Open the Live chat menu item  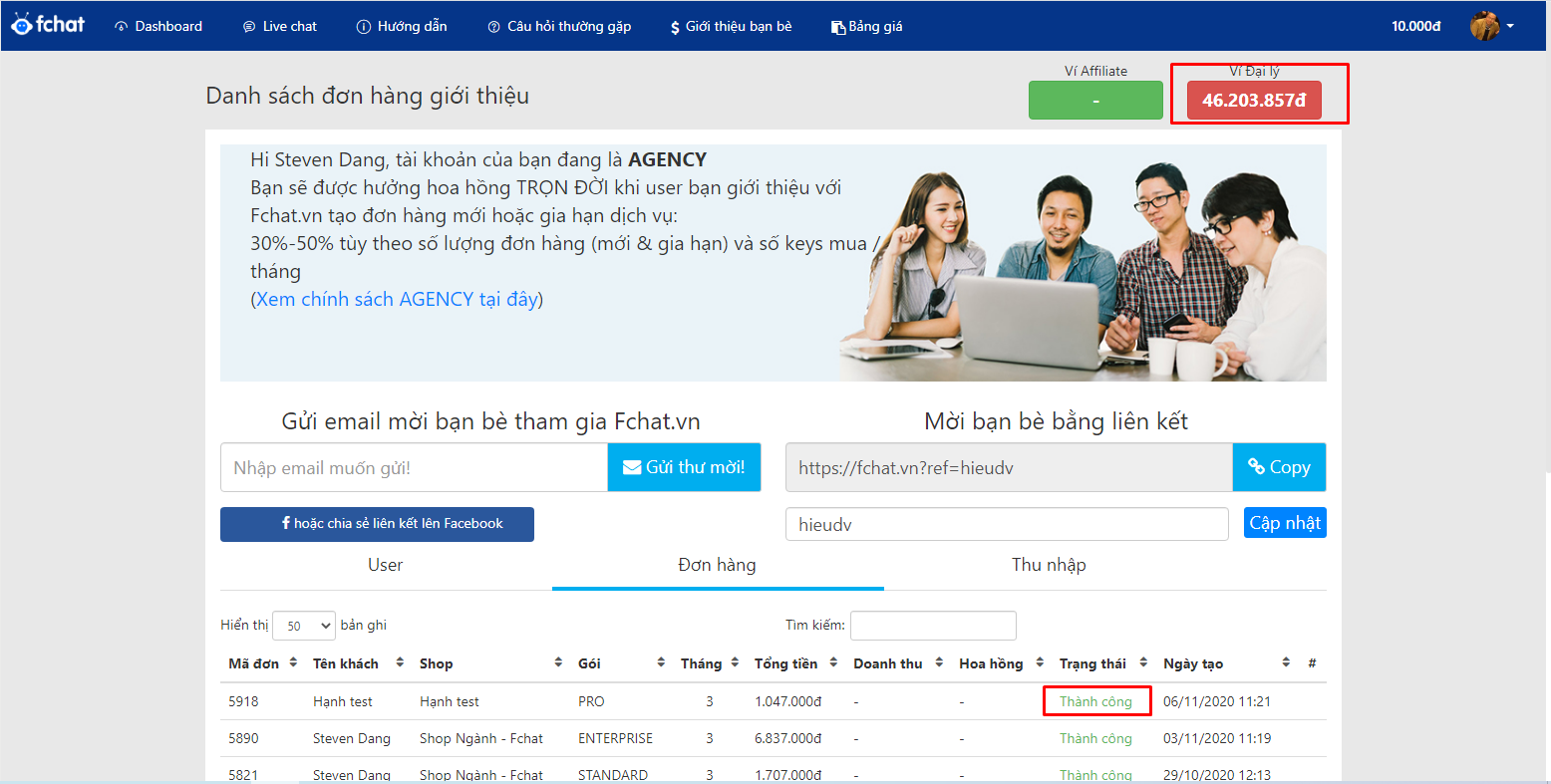pyautogui.click(x=280, y=26)
